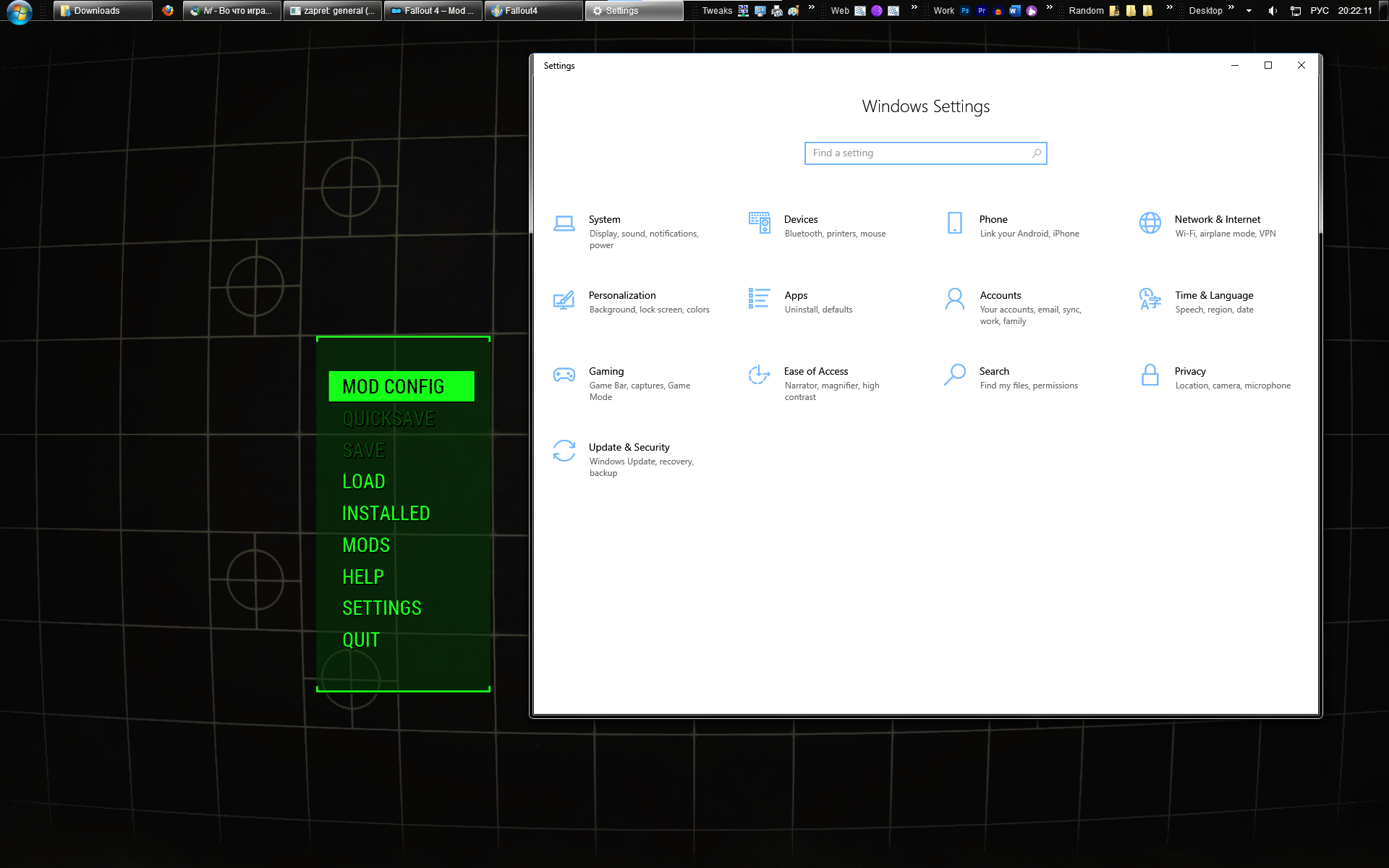Open the Desktop toolbar dropdown arrow
The height and width of the screenshot is (868, 1389).
(x=1249, y=11)
